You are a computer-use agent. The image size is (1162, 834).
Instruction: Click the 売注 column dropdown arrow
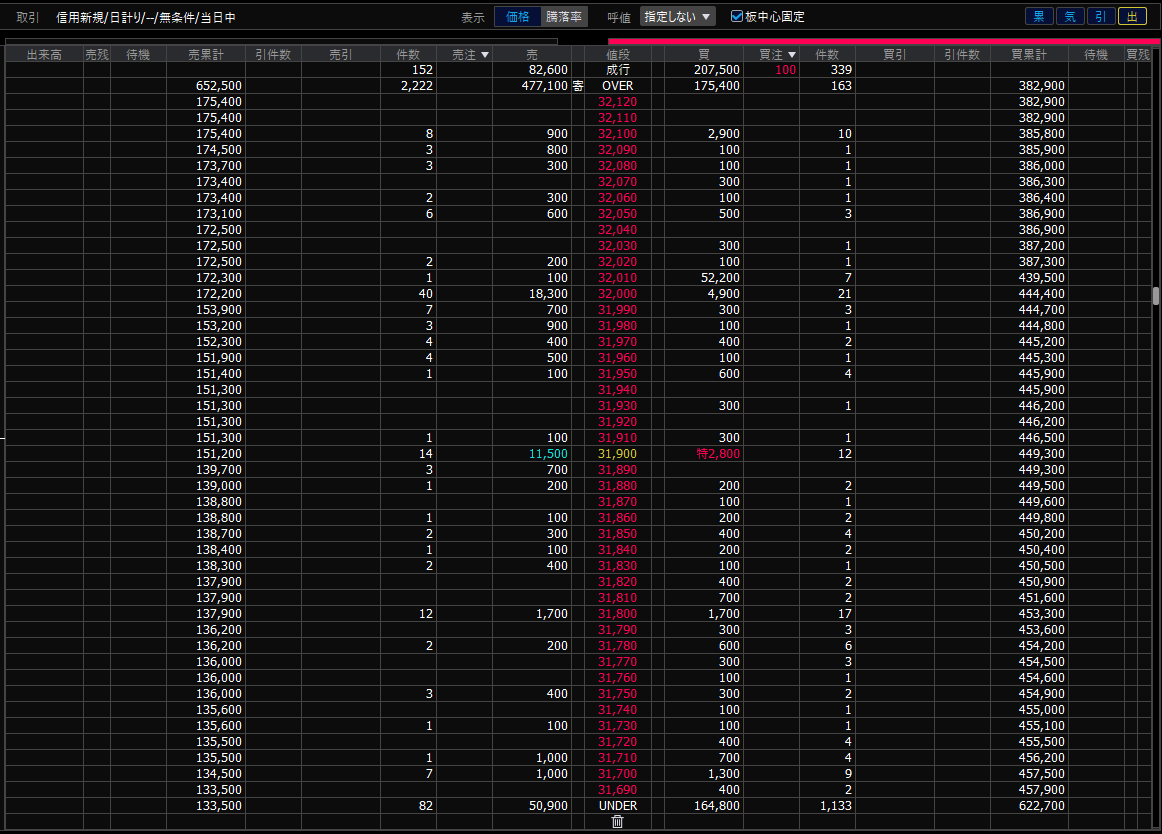point(485,55)
